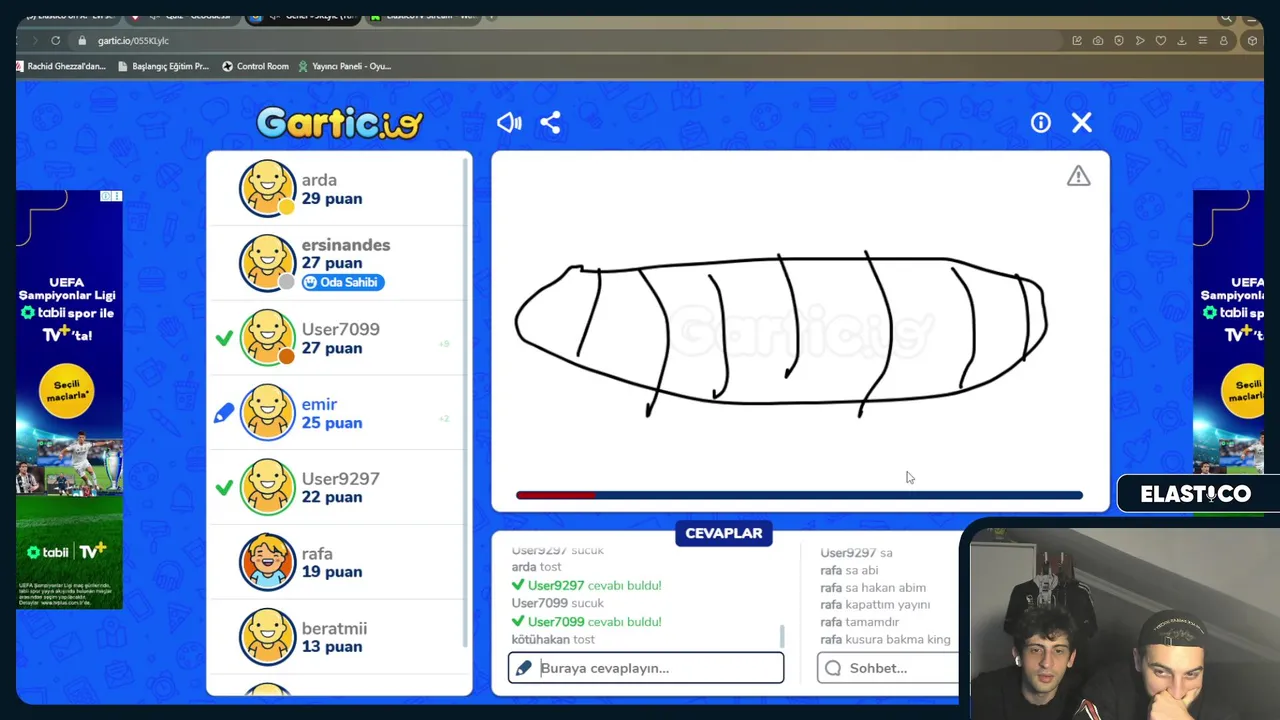
Task: Click the answers list scrollbar
Action: click(x=782, y=636)
